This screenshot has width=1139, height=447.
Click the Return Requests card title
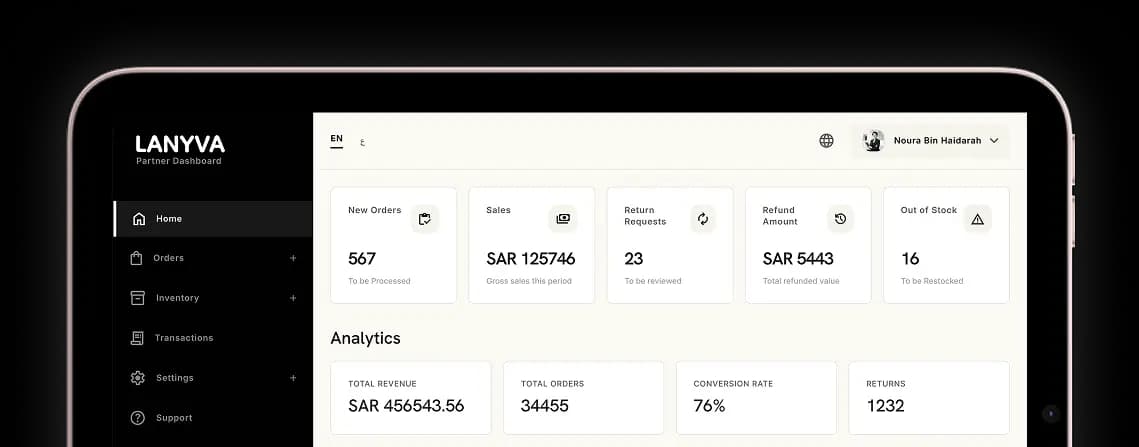click(645, 216)
